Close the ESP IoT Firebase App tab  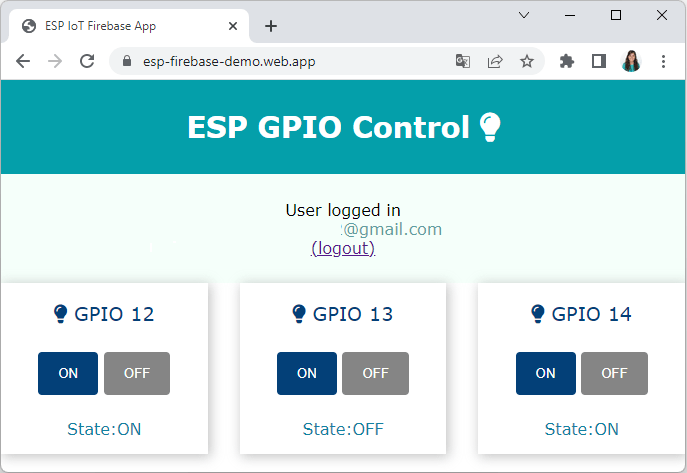pos(234,26)
